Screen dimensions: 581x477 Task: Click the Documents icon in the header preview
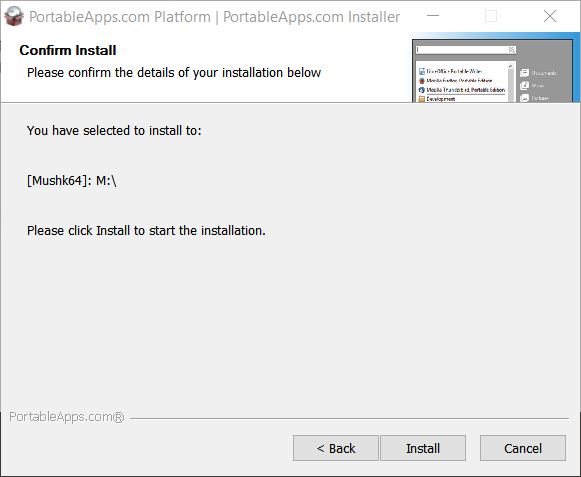[524, 73]
